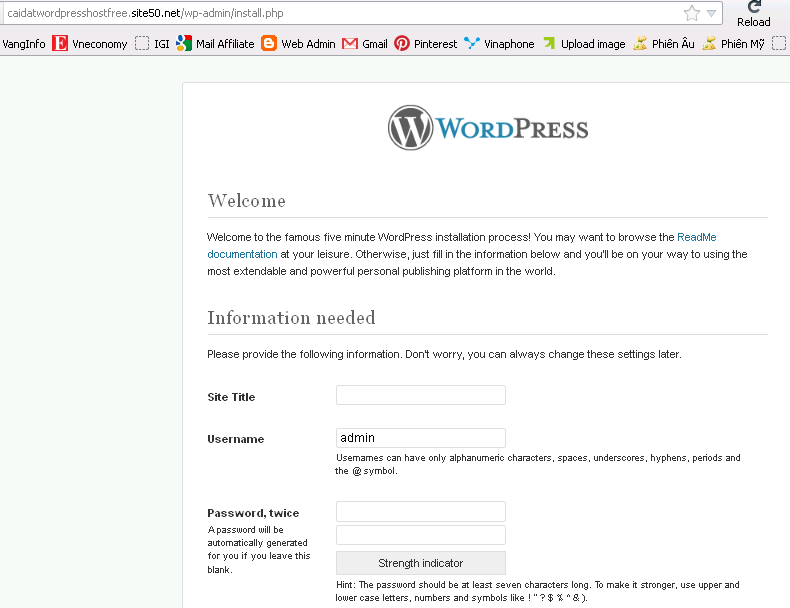This screenshot has height=608, width=790.
Task: Click the Web Admin Blogger icon
Action: 269,43
